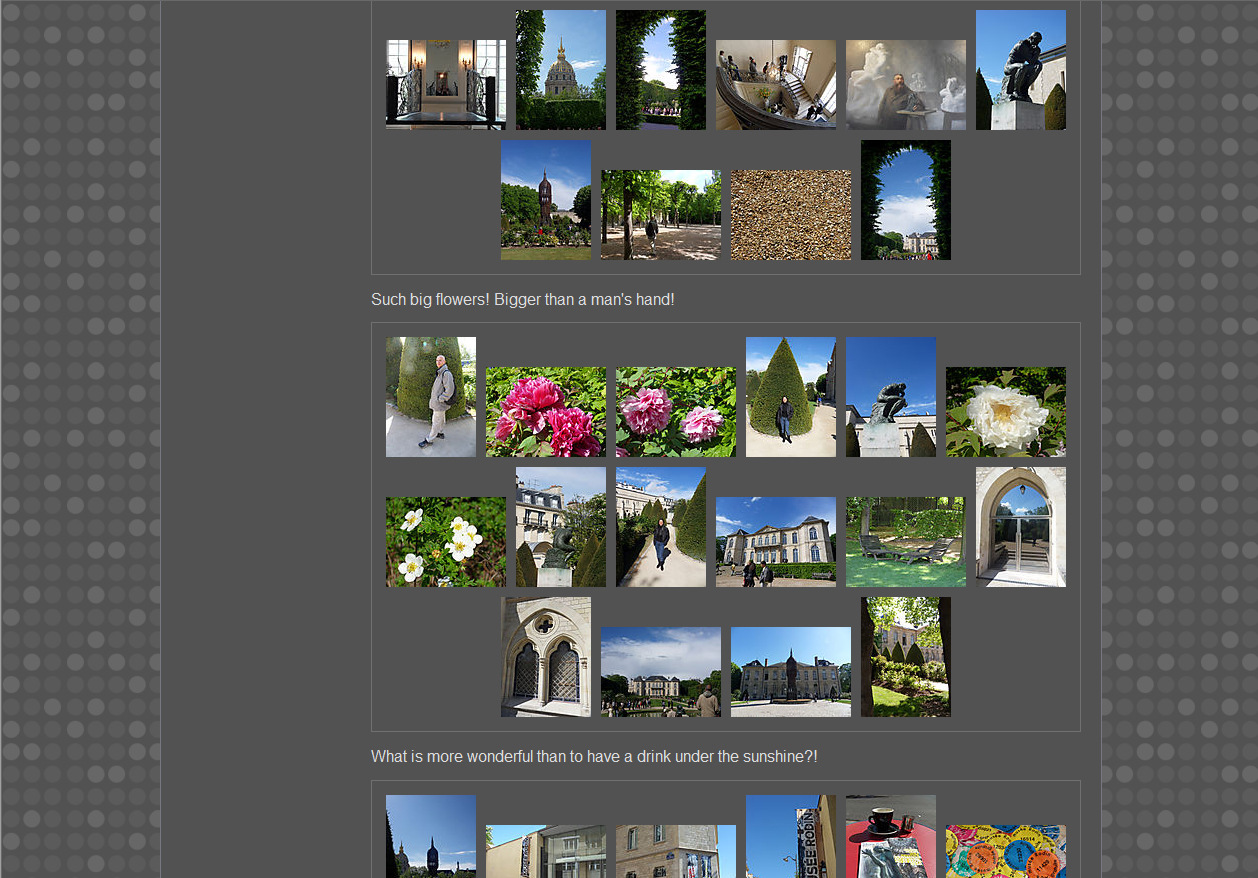Click the man in beige jacket photo

(x=430, y=397)
